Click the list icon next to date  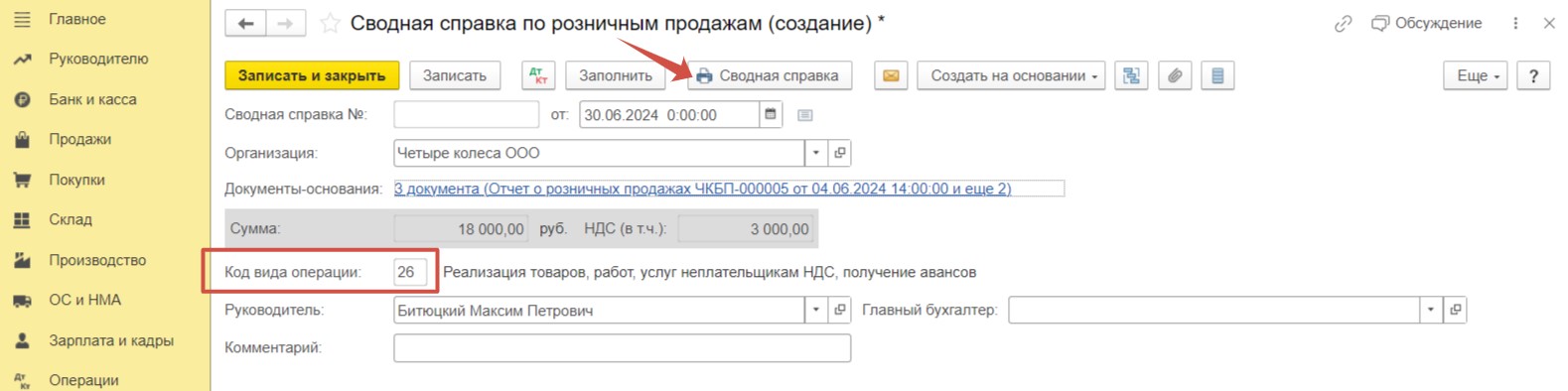click(805, 115)
